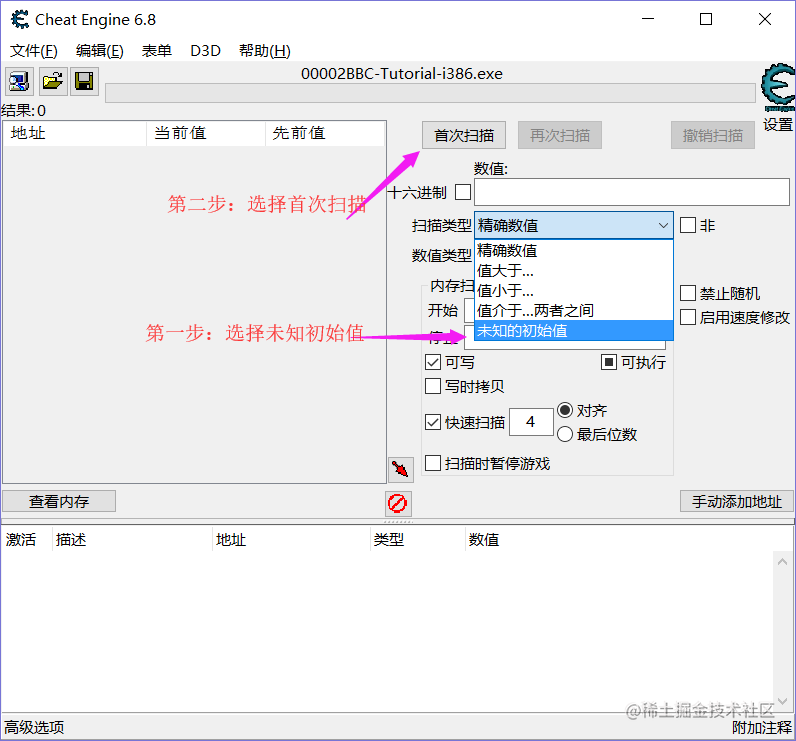Sort results by 当前值 column header

[206, 133]
